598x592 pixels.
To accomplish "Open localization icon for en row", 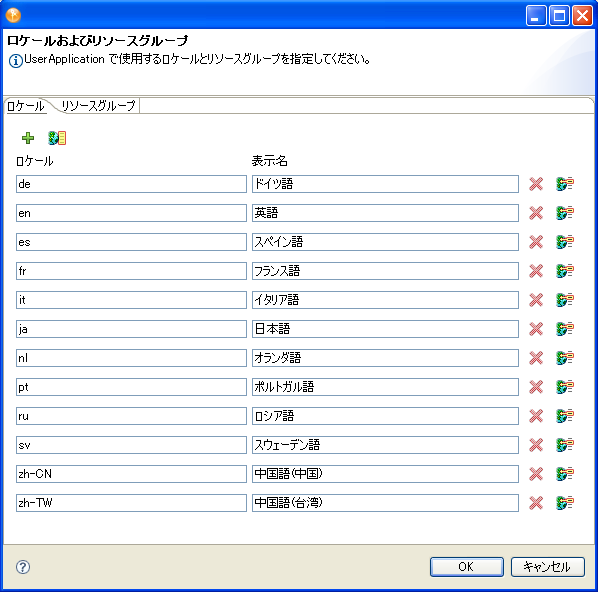I will coord(565,213).
